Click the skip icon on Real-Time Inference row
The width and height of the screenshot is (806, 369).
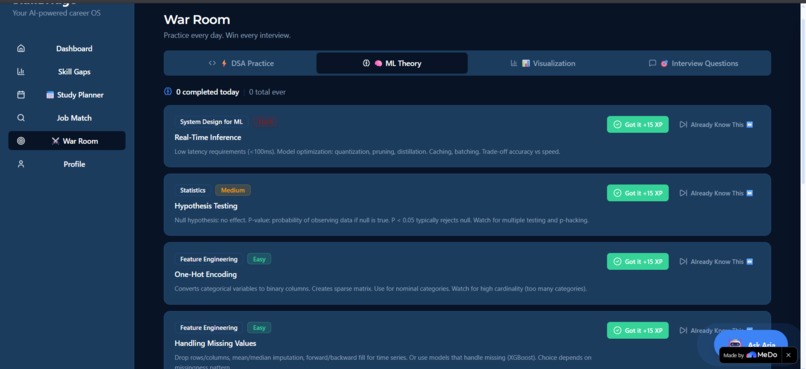[683, 124]
